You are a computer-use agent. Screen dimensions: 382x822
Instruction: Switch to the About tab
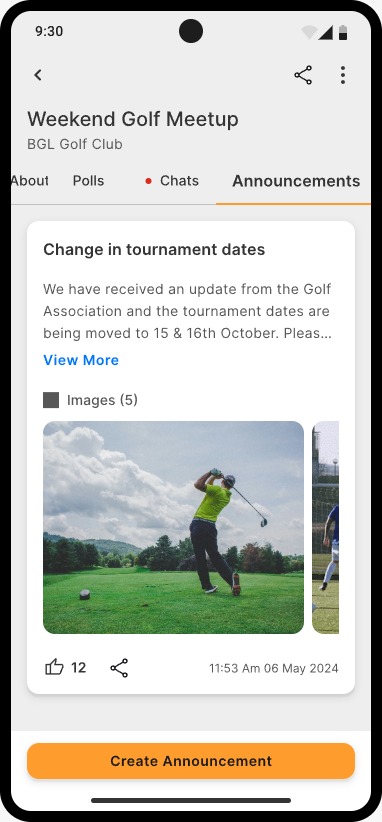29,181
